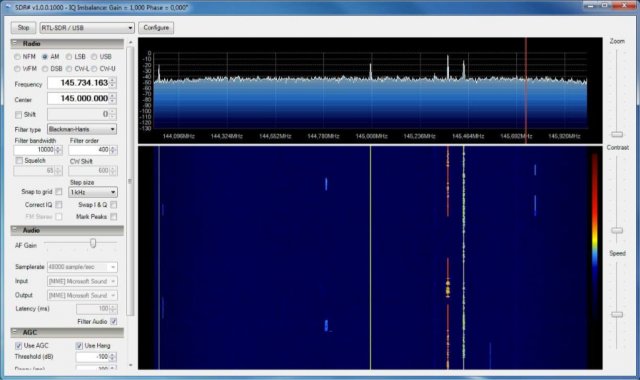Enable the Shift checkbox
The height and width of the screenshot is (380, 640).
click(18, 115)
